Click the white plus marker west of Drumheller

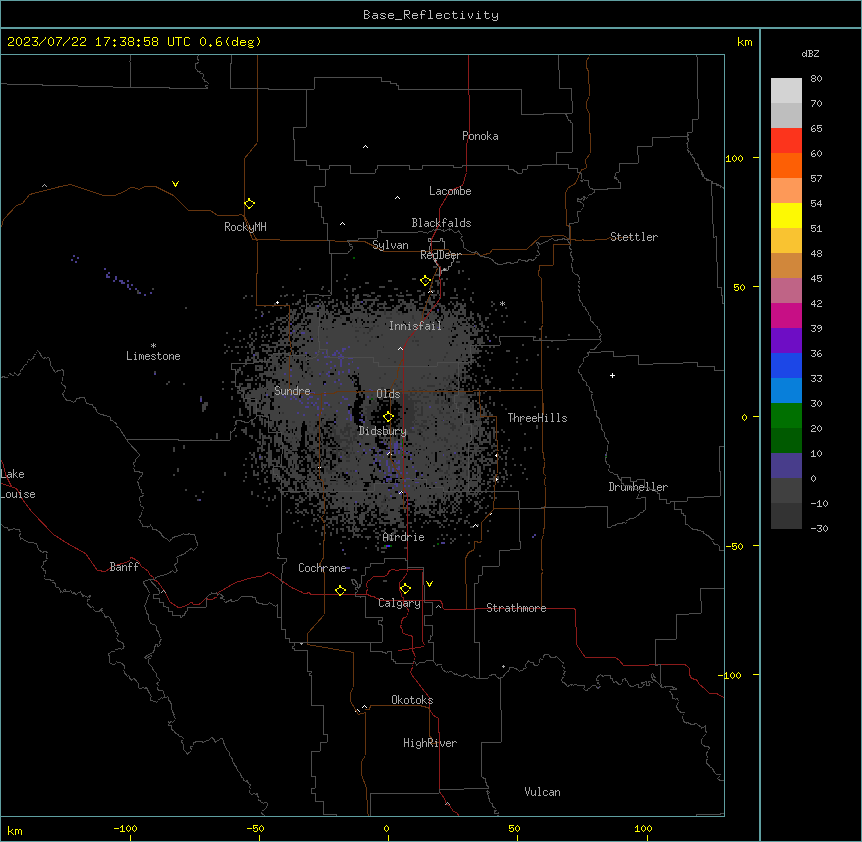(x=612, y=375)
